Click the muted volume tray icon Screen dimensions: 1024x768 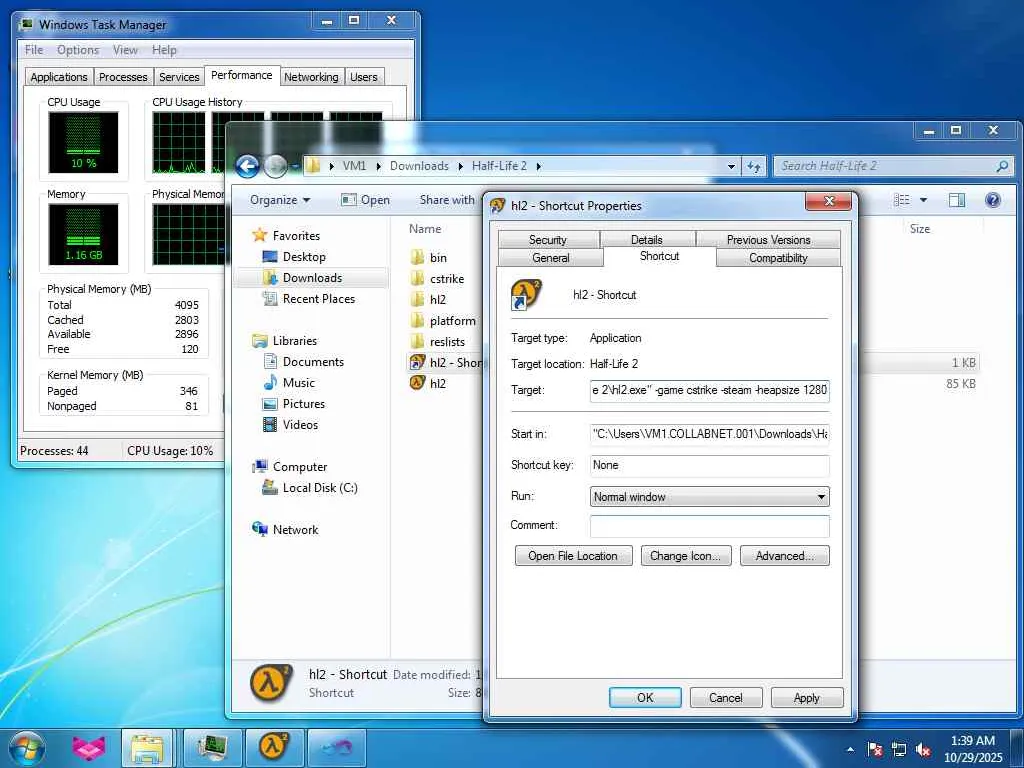pyautogui.click(x=923, y=750)
